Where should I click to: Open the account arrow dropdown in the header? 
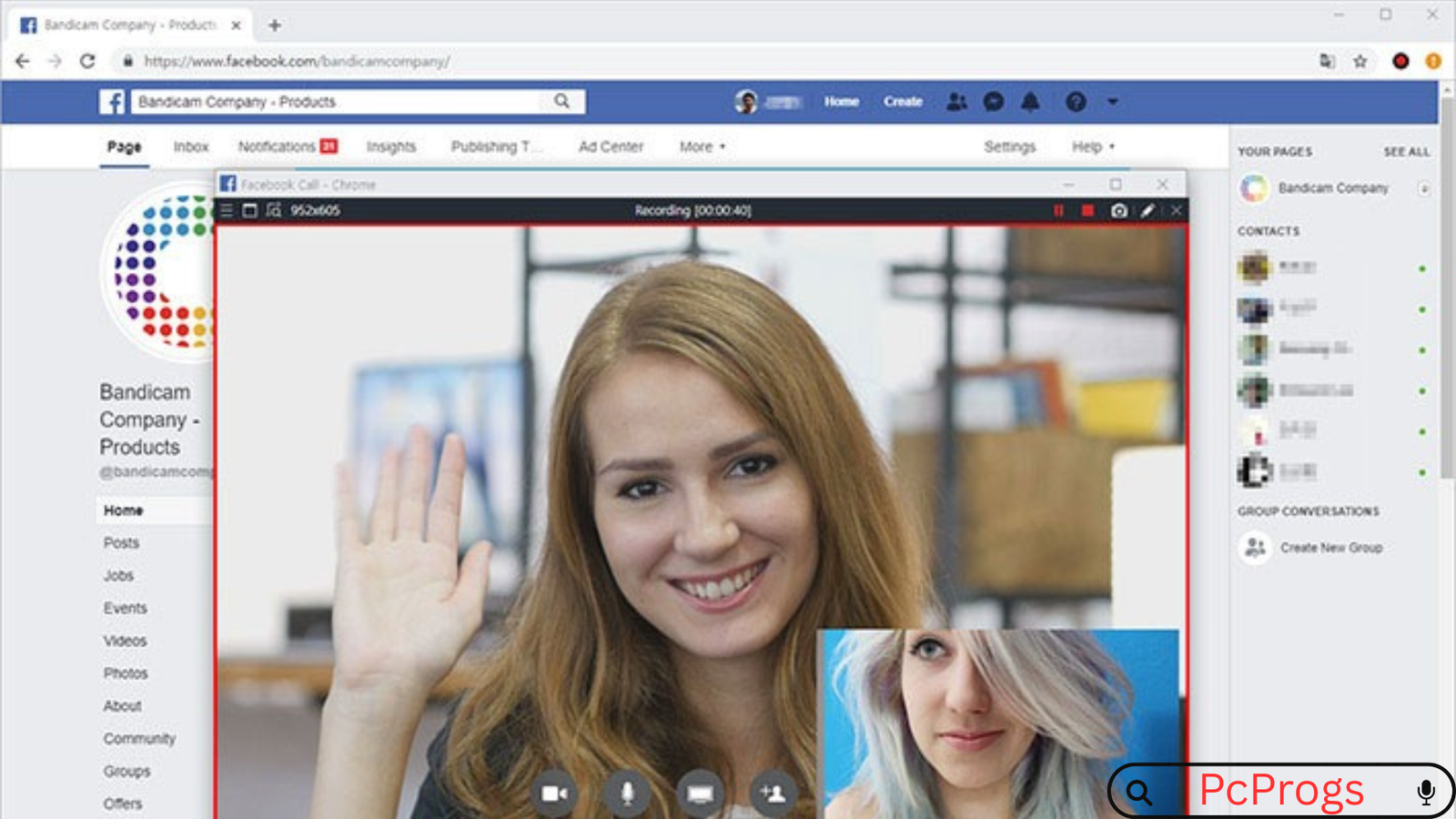click(x=1112, y=102)
